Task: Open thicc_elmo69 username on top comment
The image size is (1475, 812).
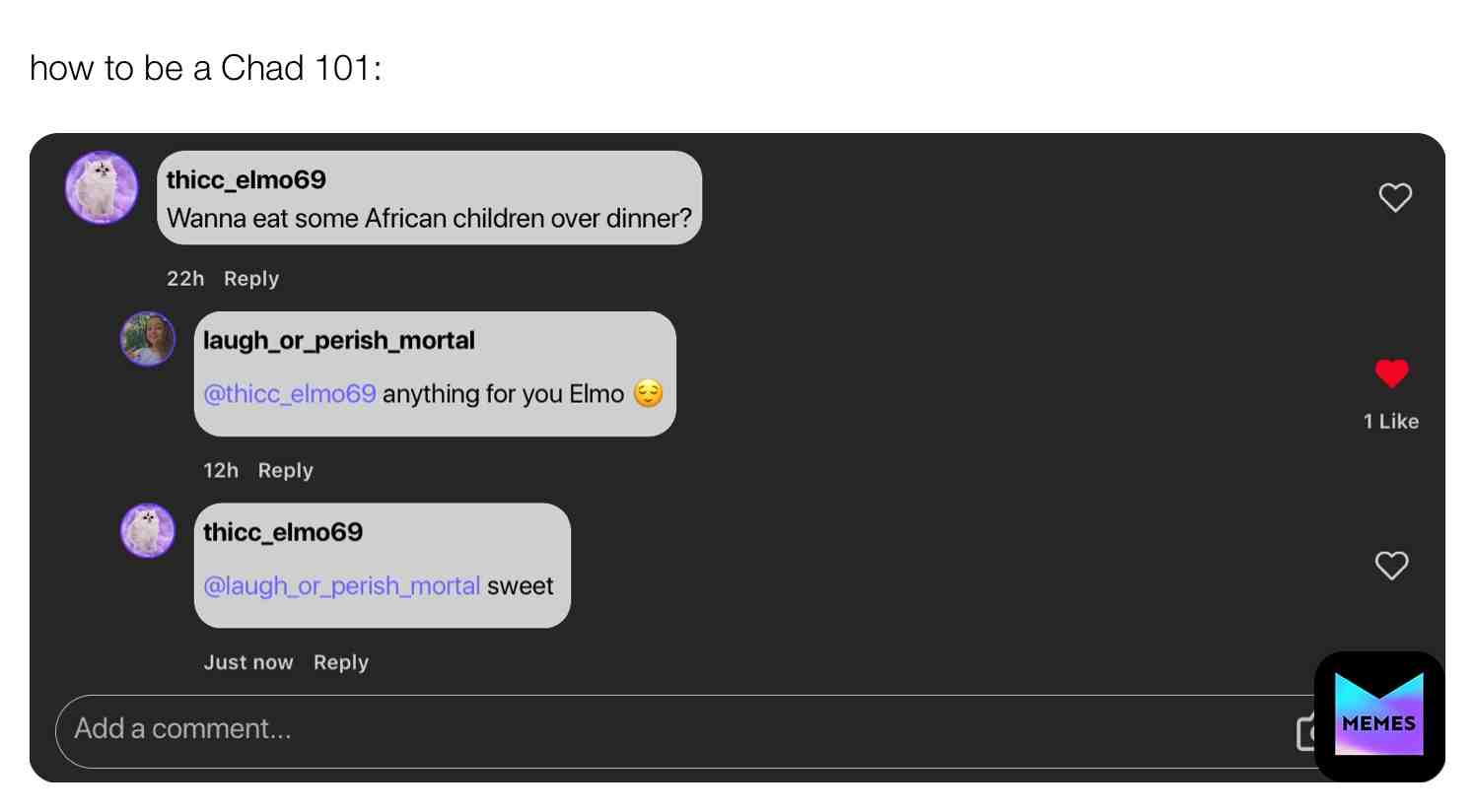Action: pos(246,179)
